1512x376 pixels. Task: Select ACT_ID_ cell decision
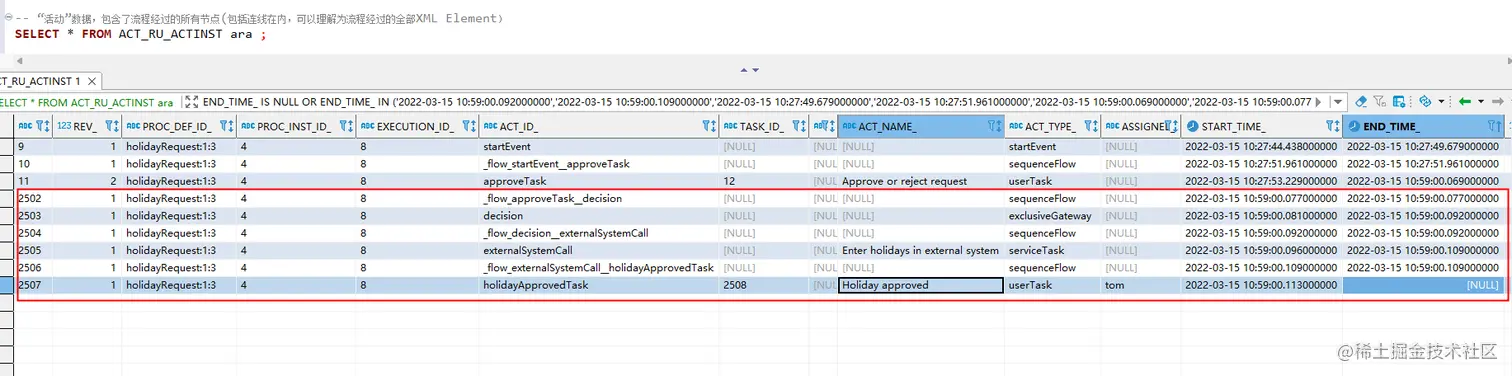click(x=598, y=215)
